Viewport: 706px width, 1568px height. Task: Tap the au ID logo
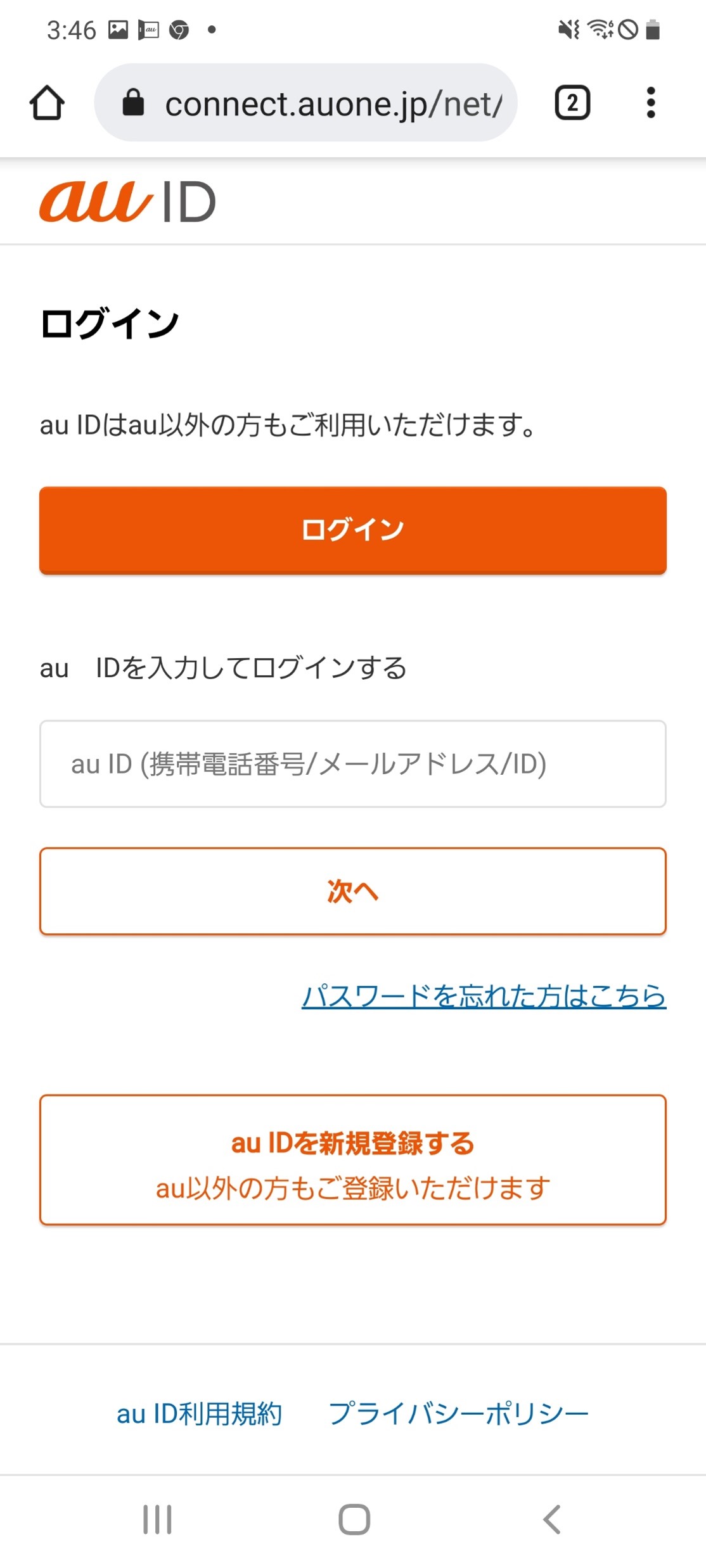(x=127, y=201)
